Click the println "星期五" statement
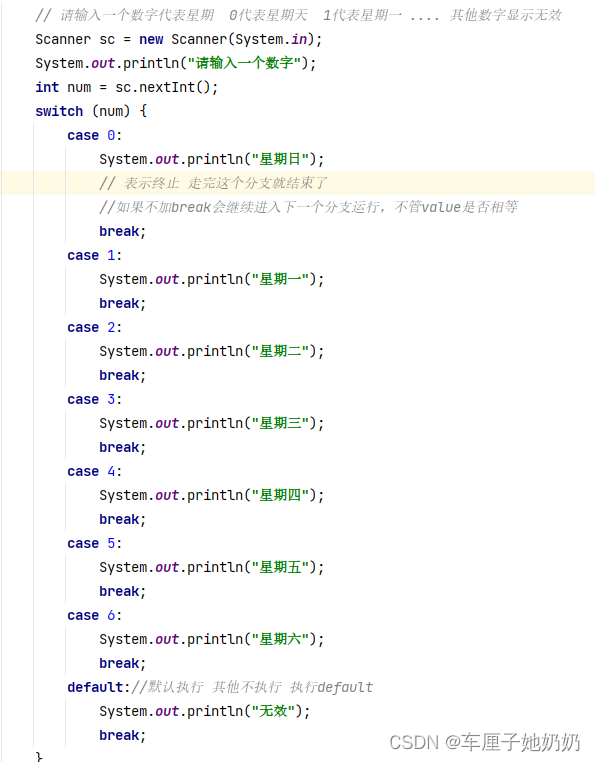 [211, 567]
